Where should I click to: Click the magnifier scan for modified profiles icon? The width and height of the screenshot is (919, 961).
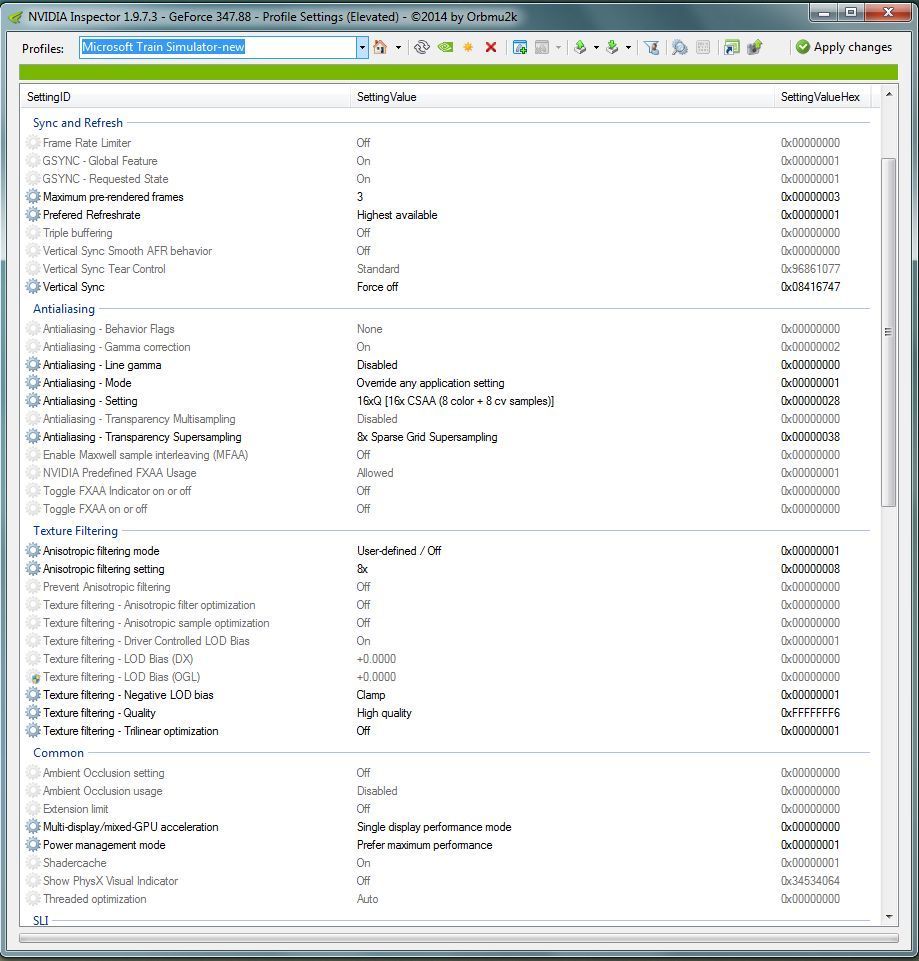(x=679, y=47)
